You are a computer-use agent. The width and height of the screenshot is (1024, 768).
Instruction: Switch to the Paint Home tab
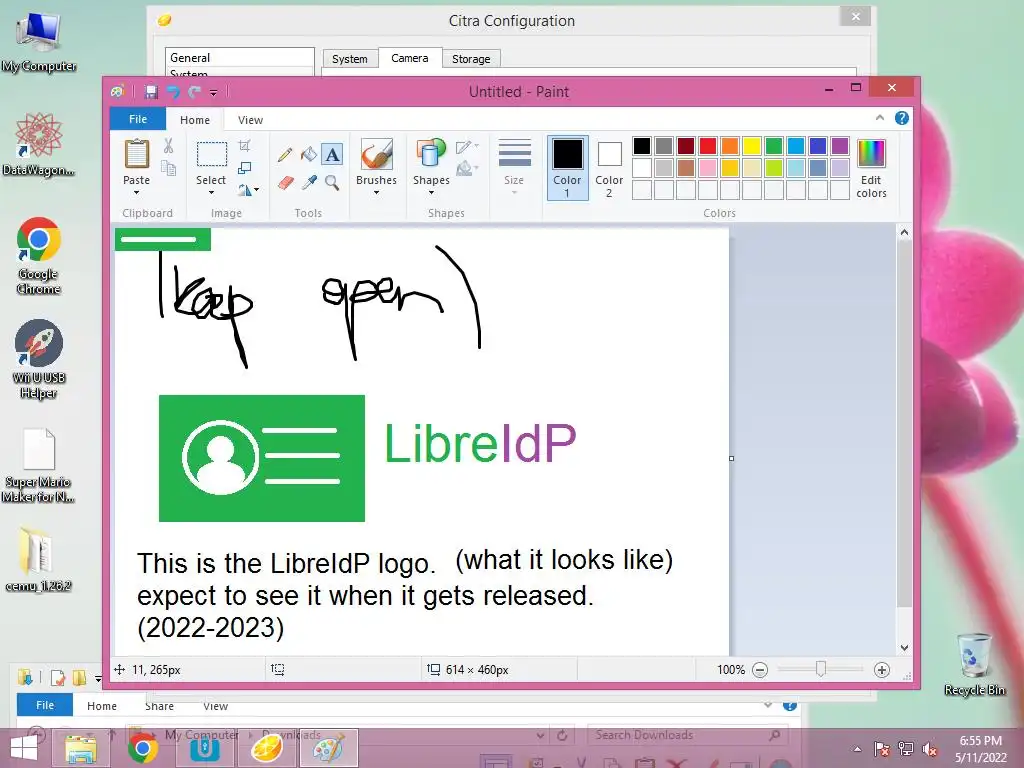click(x=195, y=120)
